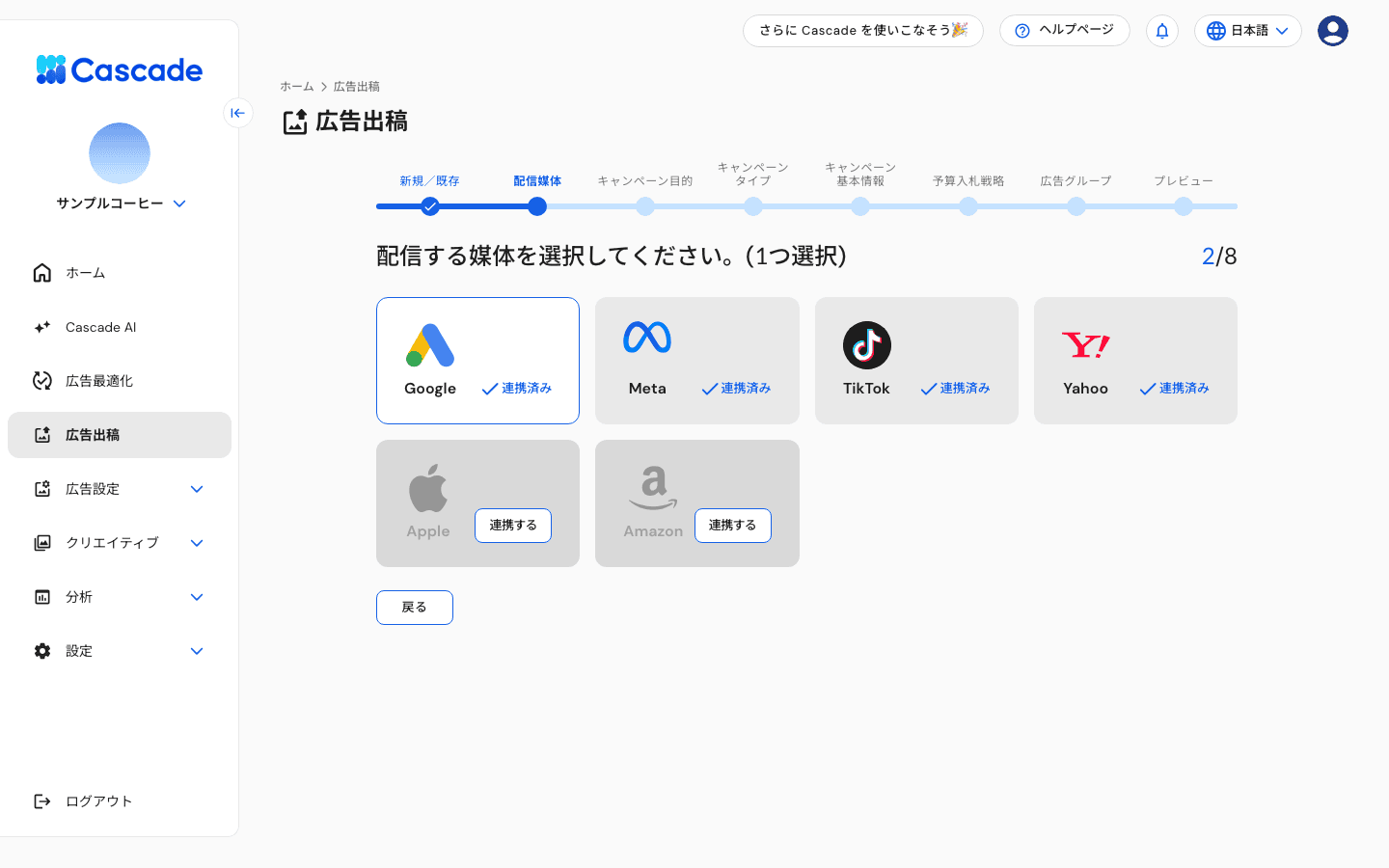The image size is (1389, 868).
Task: Click さらに Cascade を使いこなそう button
Action: click(x=863, y=31)
